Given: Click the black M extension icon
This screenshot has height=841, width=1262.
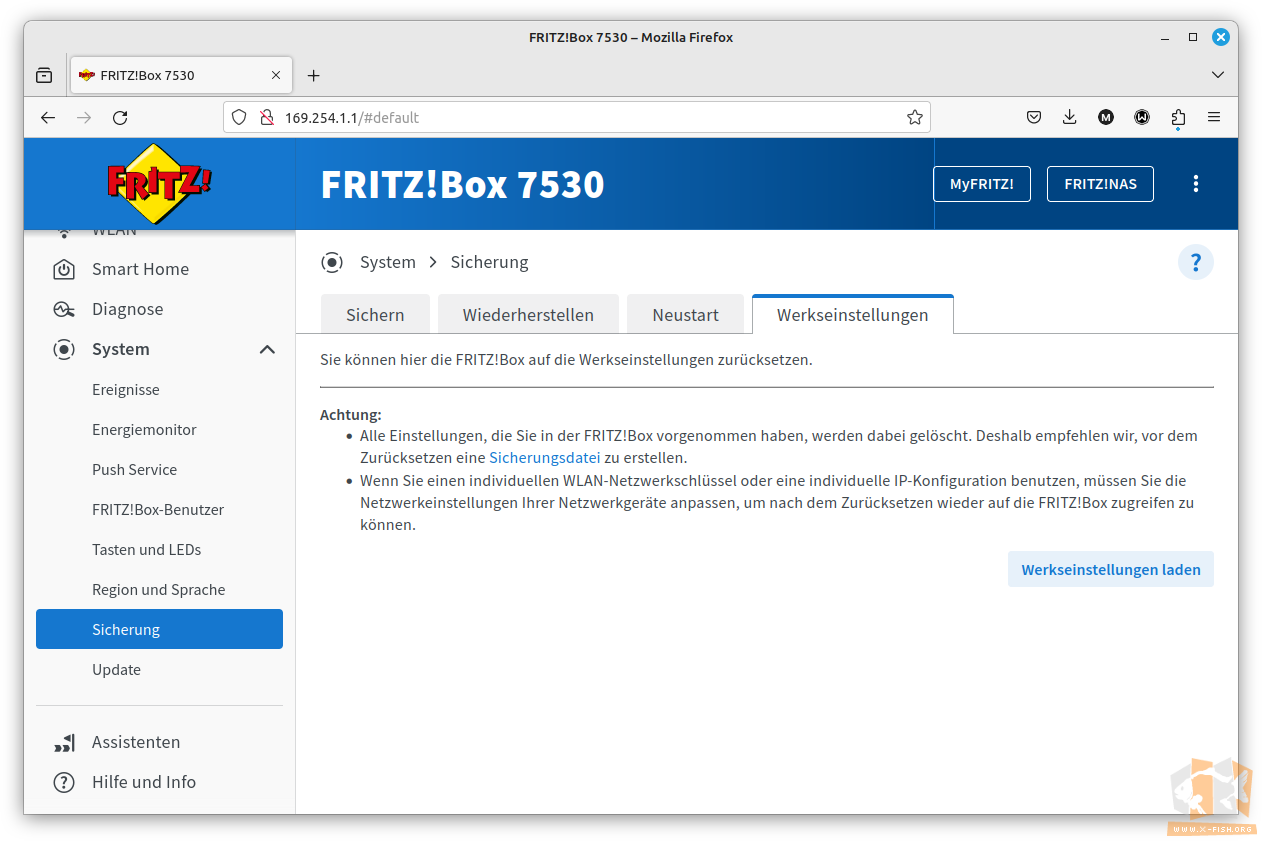Looking at the screenshot, I should pyautogui.click(x=1106, y=117).
